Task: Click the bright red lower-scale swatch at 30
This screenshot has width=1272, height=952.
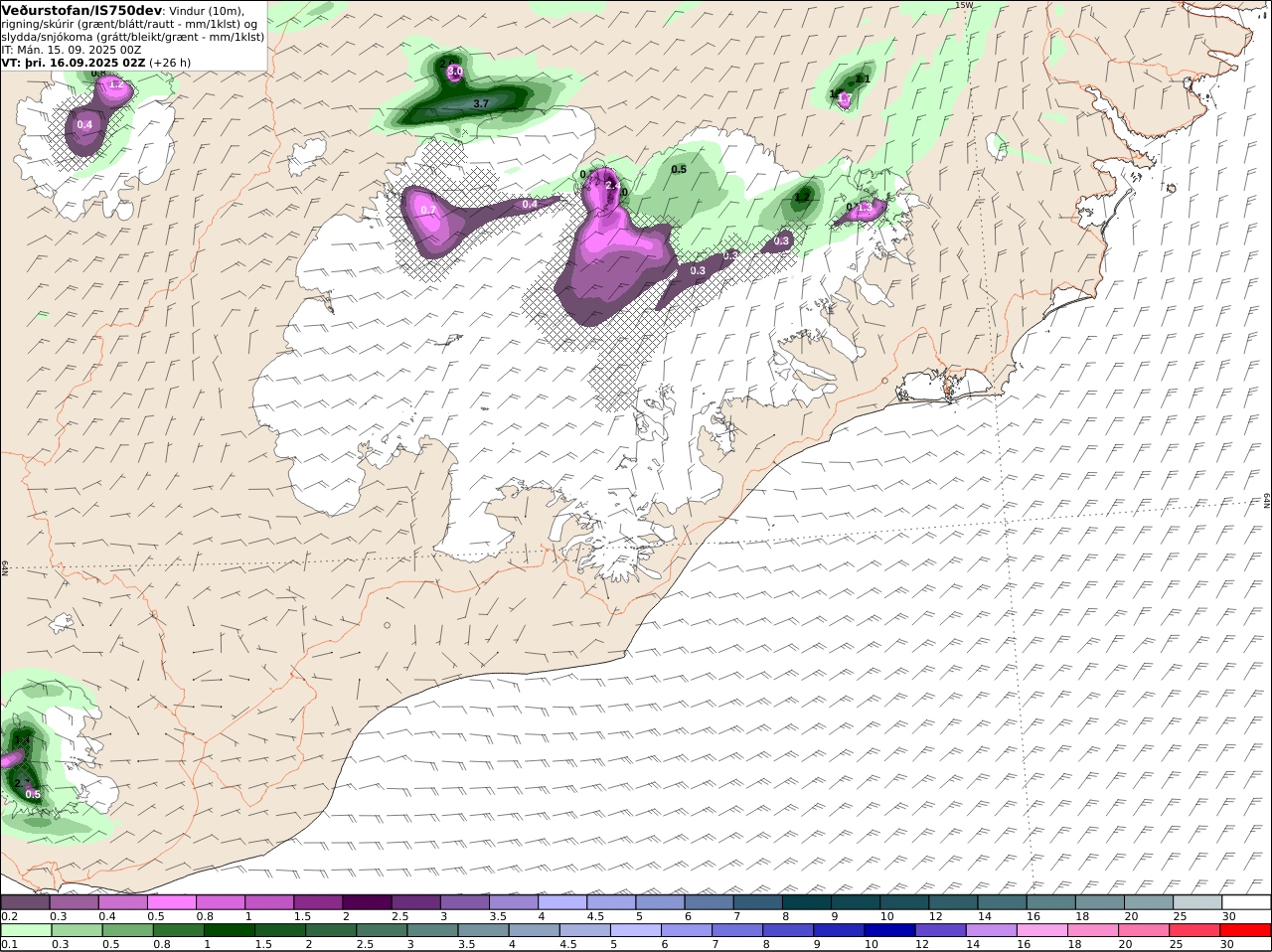Action: pos(1246,930)
